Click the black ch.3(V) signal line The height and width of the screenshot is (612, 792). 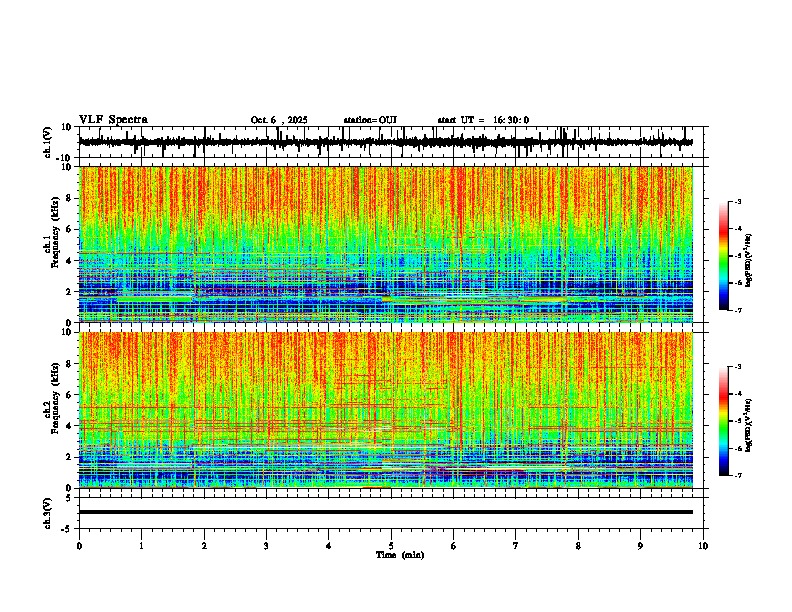[386, 512]
